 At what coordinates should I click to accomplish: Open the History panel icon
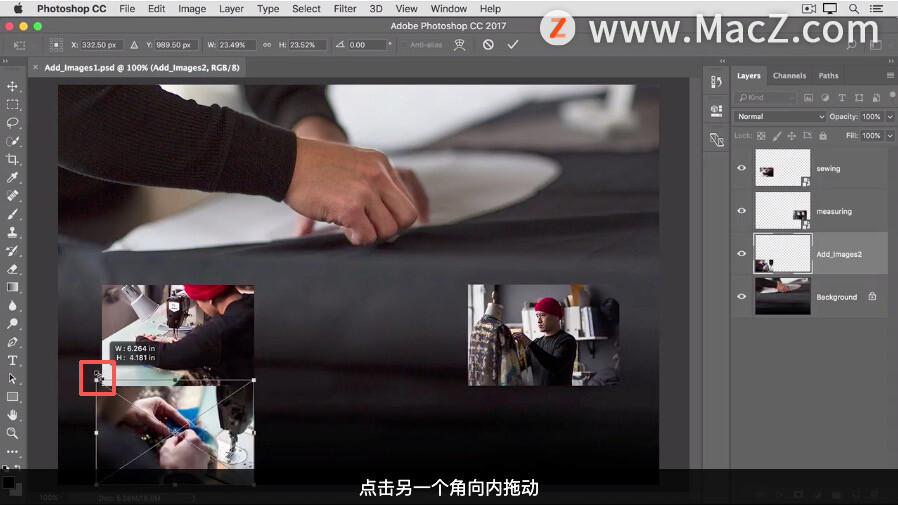(x=716, y=82)
